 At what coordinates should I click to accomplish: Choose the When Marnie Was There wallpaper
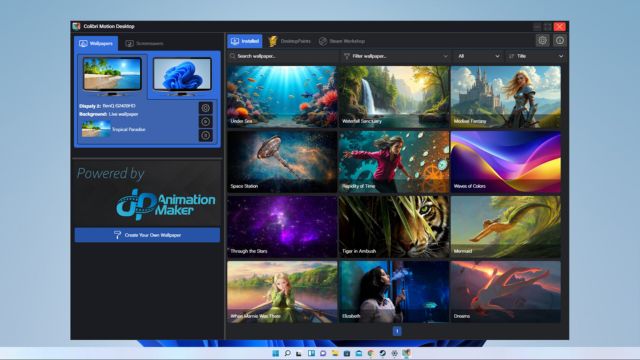282,292
